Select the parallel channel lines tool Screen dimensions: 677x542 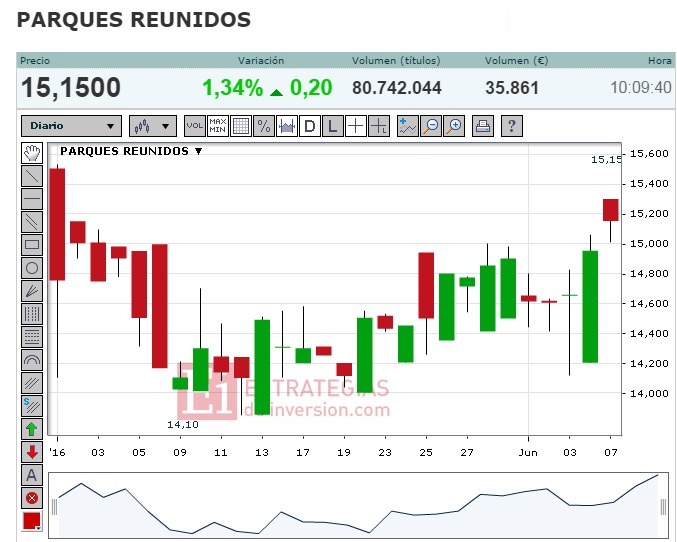(32, 222)
